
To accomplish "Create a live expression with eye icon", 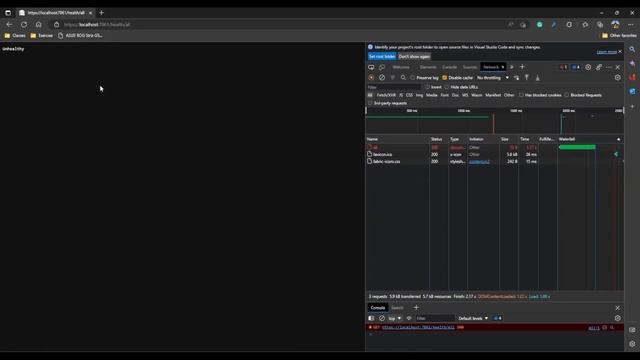I will [409, 318].
